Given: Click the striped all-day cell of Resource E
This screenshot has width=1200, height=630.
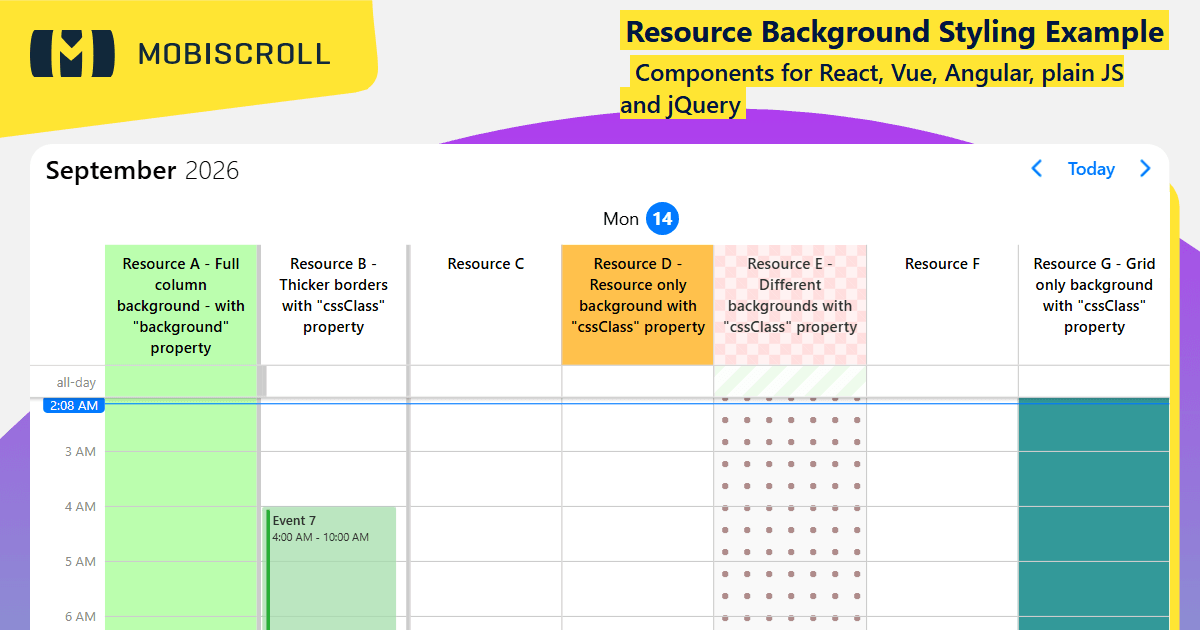Looking at the screenshot, I should [790, 381].
